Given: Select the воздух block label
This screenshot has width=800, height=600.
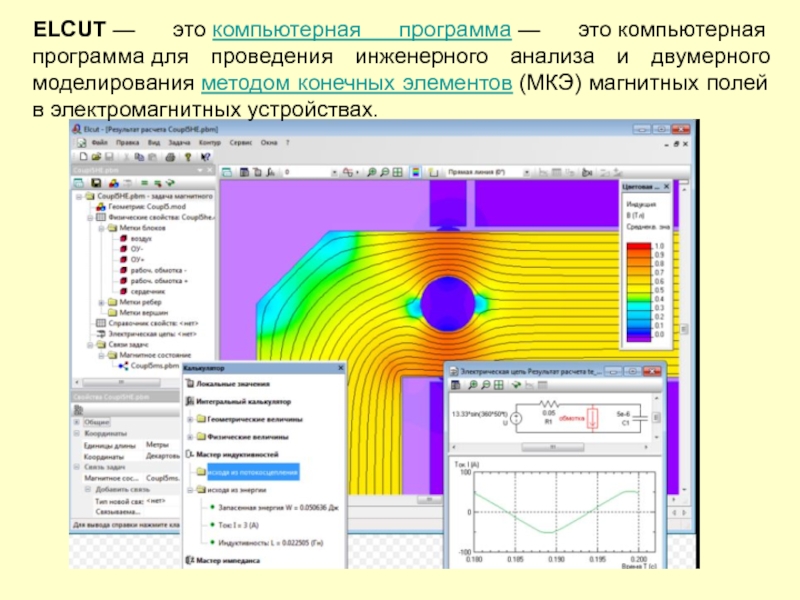Looking at the screenshot, I should point(141,239).
